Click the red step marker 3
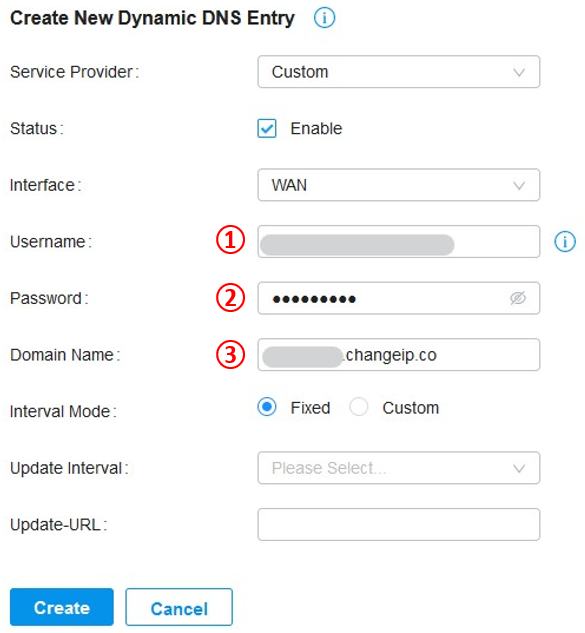The image size is (585, 633). coord(230,354)
